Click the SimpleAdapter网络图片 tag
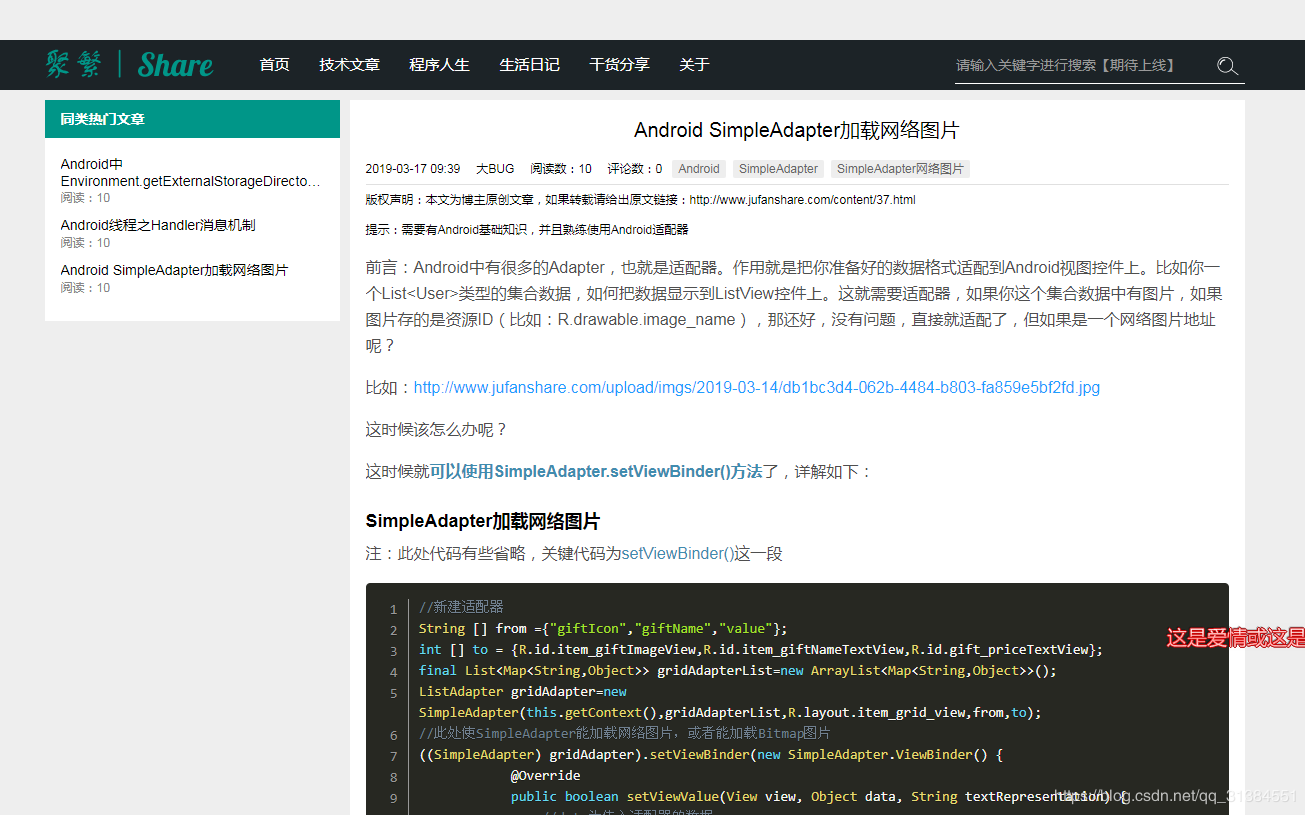Viewport: 1305px width, 815px height. pos(900,169)
